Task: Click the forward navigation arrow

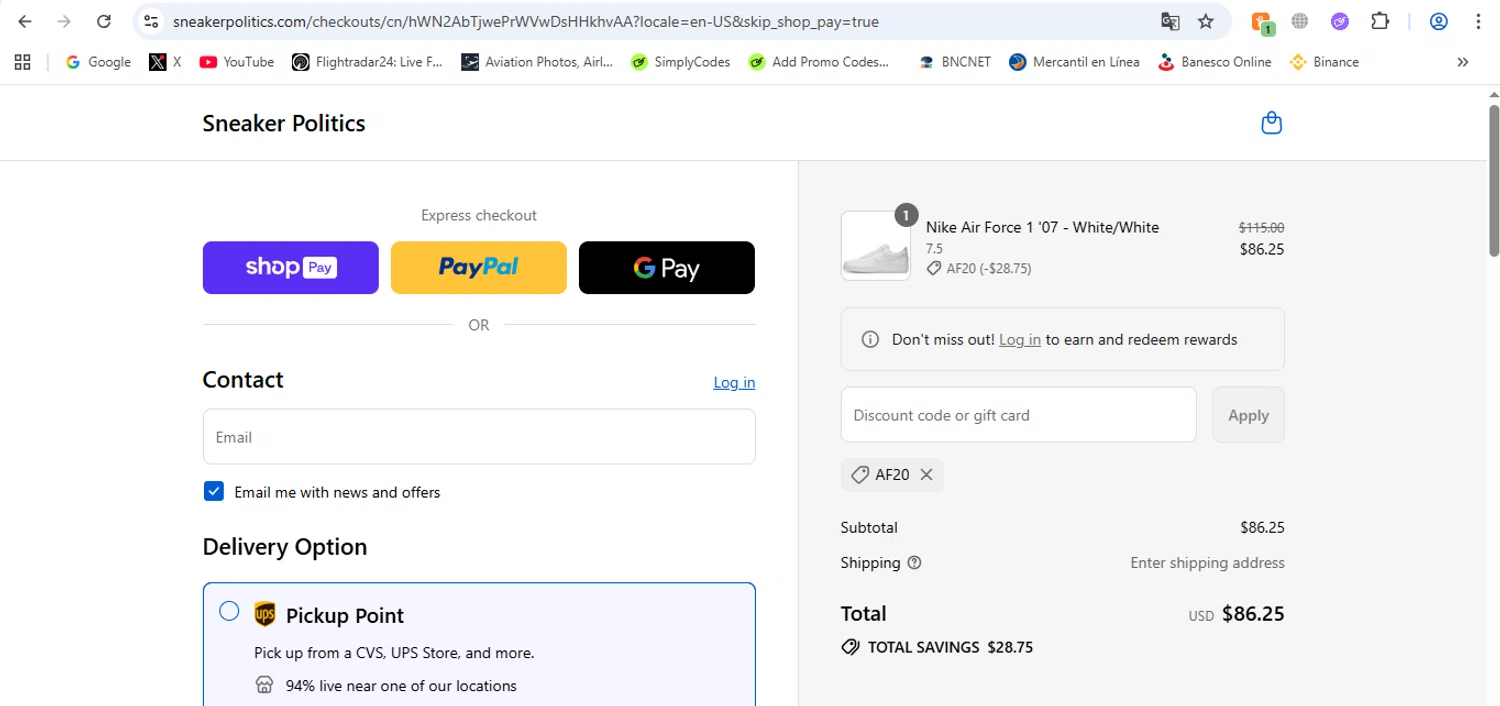Action: (x=64, y=21)
